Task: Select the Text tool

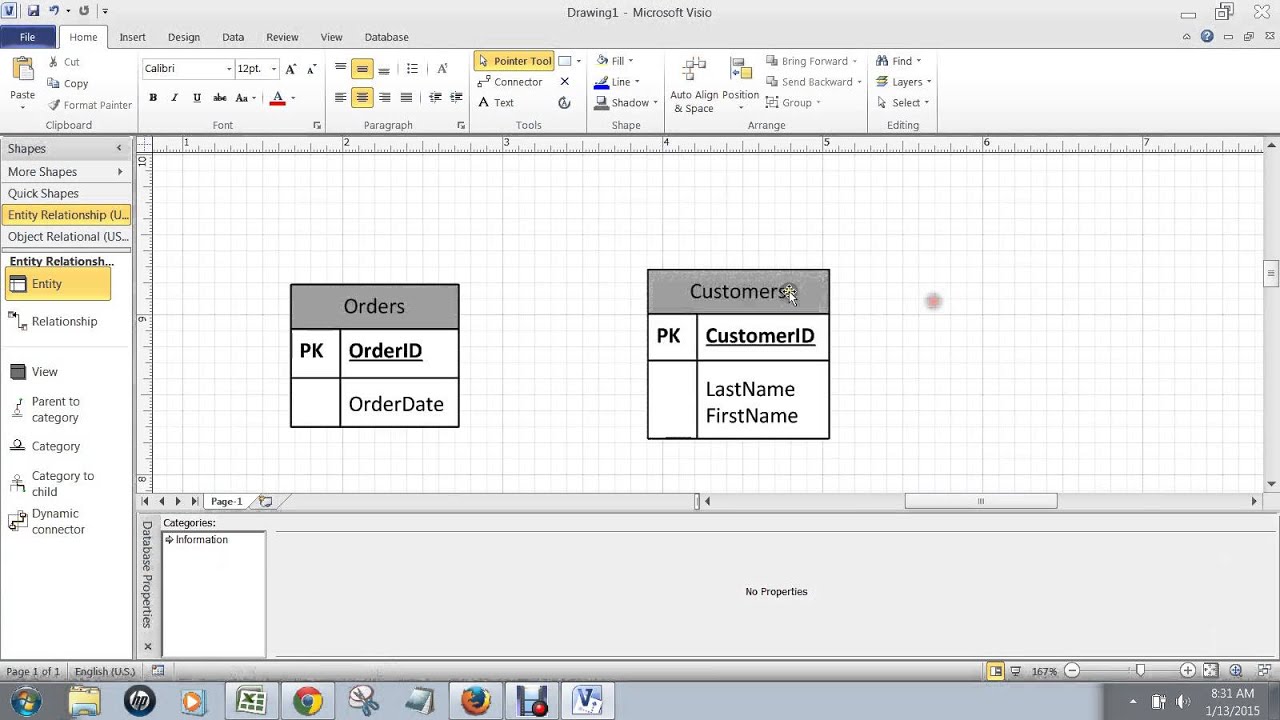Action: [x=496, y=103]
